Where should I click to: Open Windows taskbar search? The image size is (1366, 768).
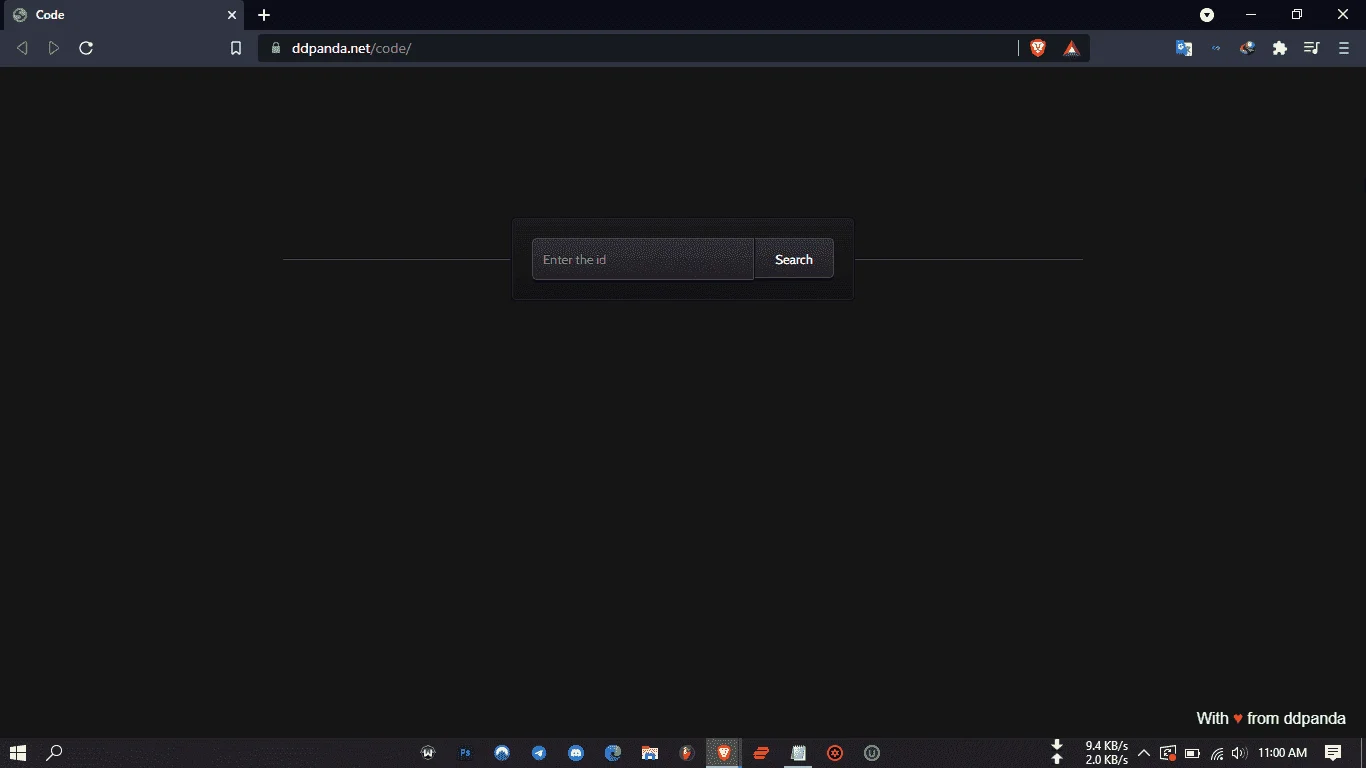tap(55, 753)
